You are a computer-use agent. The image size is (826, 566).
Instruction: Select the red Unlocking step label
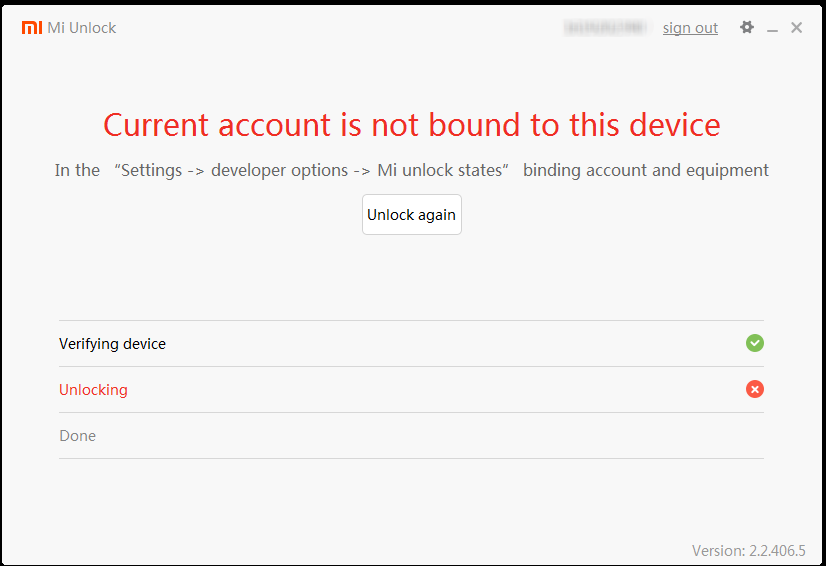pos(93,390)
